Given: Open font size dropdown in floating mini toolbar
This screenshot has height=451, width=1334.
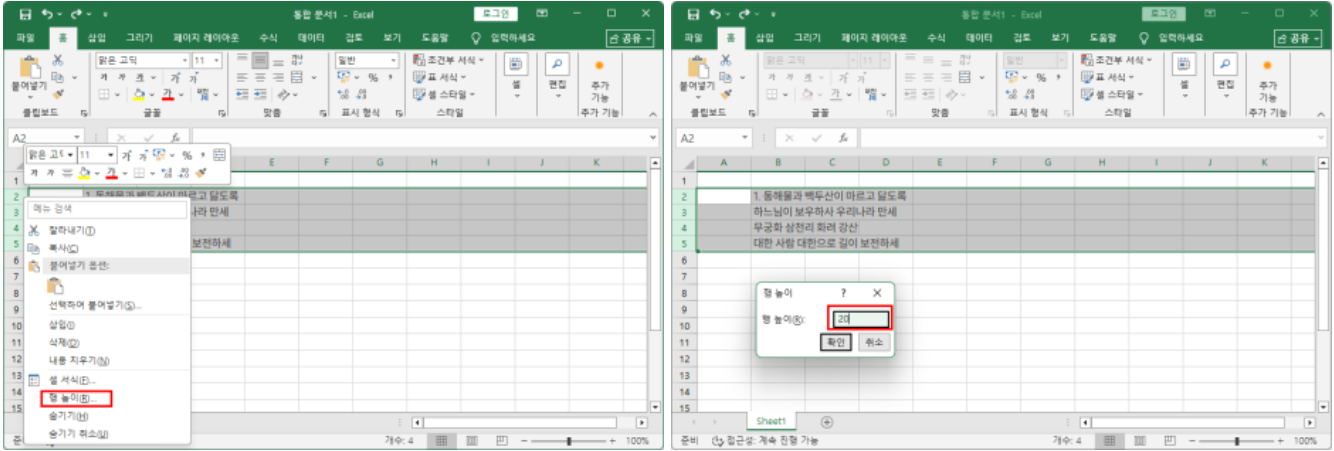Looking at the screenshot, I should (111, 156).
